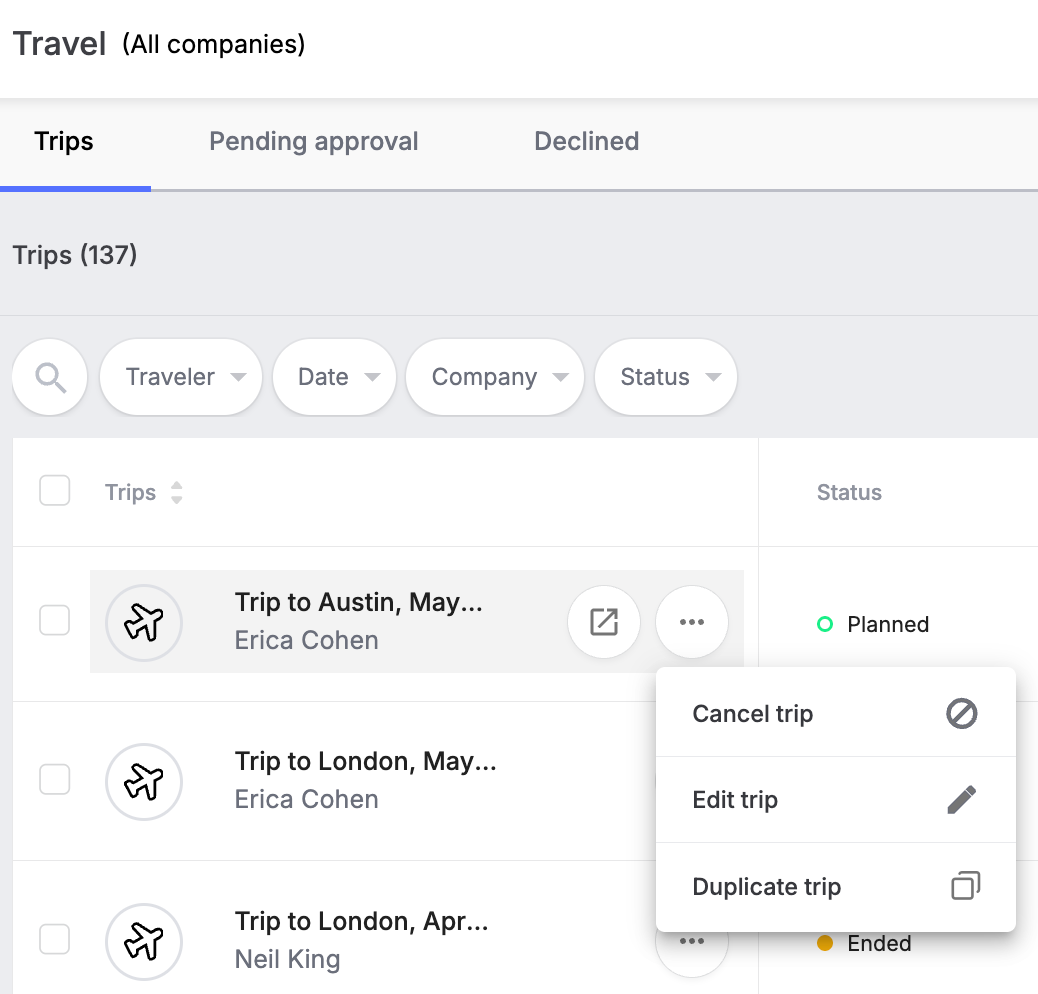Image resolution: width=1038 pixels, height=994 pixels.
Task: Click airplane icon for Neil King's trip
Action: pos(144,941)
